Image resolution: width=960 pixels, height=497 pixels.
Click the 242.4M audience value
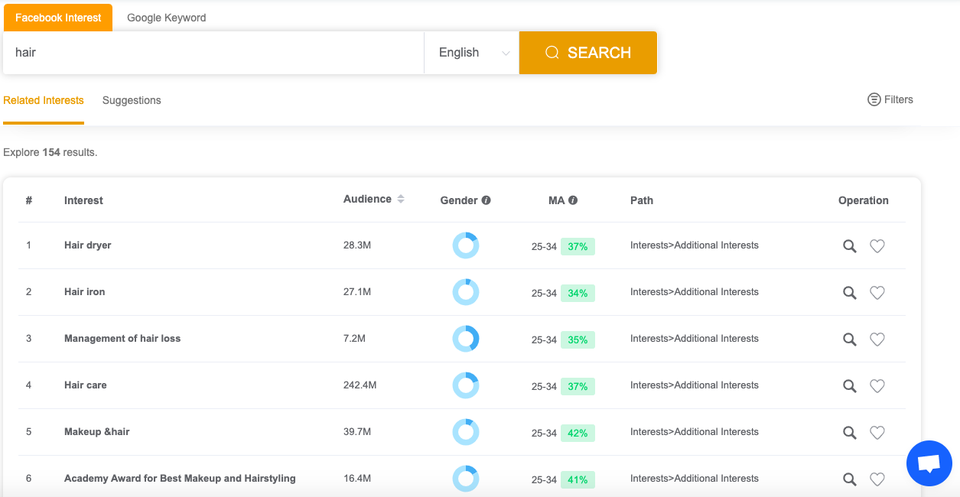(360, 385)
